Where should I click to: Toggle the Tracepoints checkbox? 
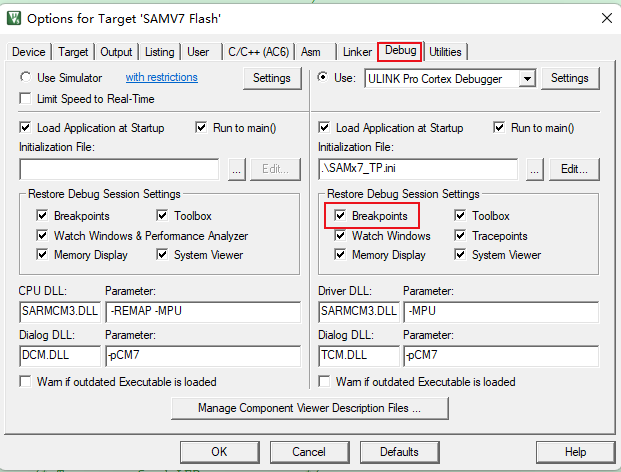pyautogui.click(x=460, y=236)
